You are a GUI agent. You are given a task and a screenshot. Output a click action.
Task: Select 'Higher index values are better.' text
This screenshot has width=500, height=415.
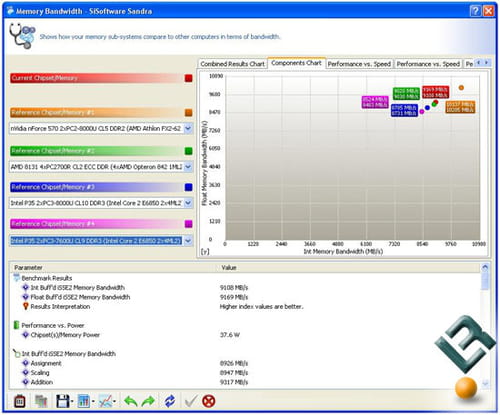click(x=261, y=306)
